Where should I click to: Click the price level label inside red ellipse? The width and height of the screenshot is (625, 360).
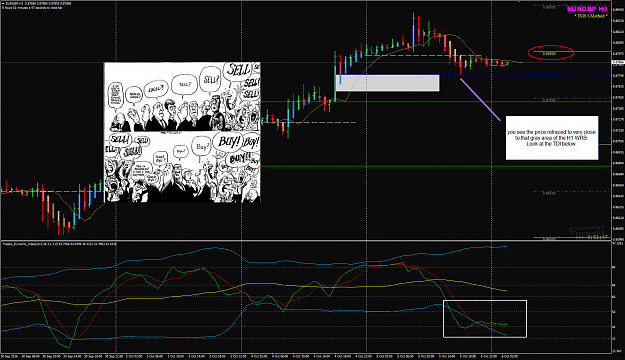[550, 53]
